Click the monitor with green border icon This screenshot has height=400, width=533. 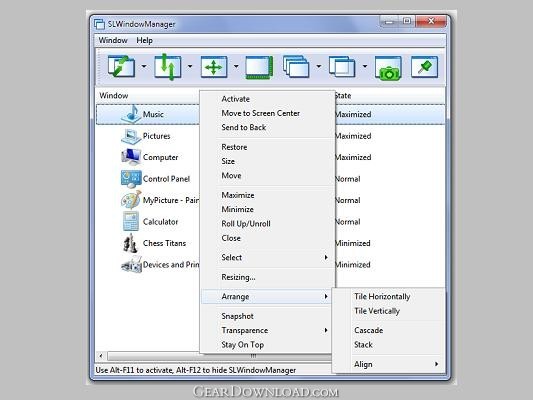tap(259, 67)
